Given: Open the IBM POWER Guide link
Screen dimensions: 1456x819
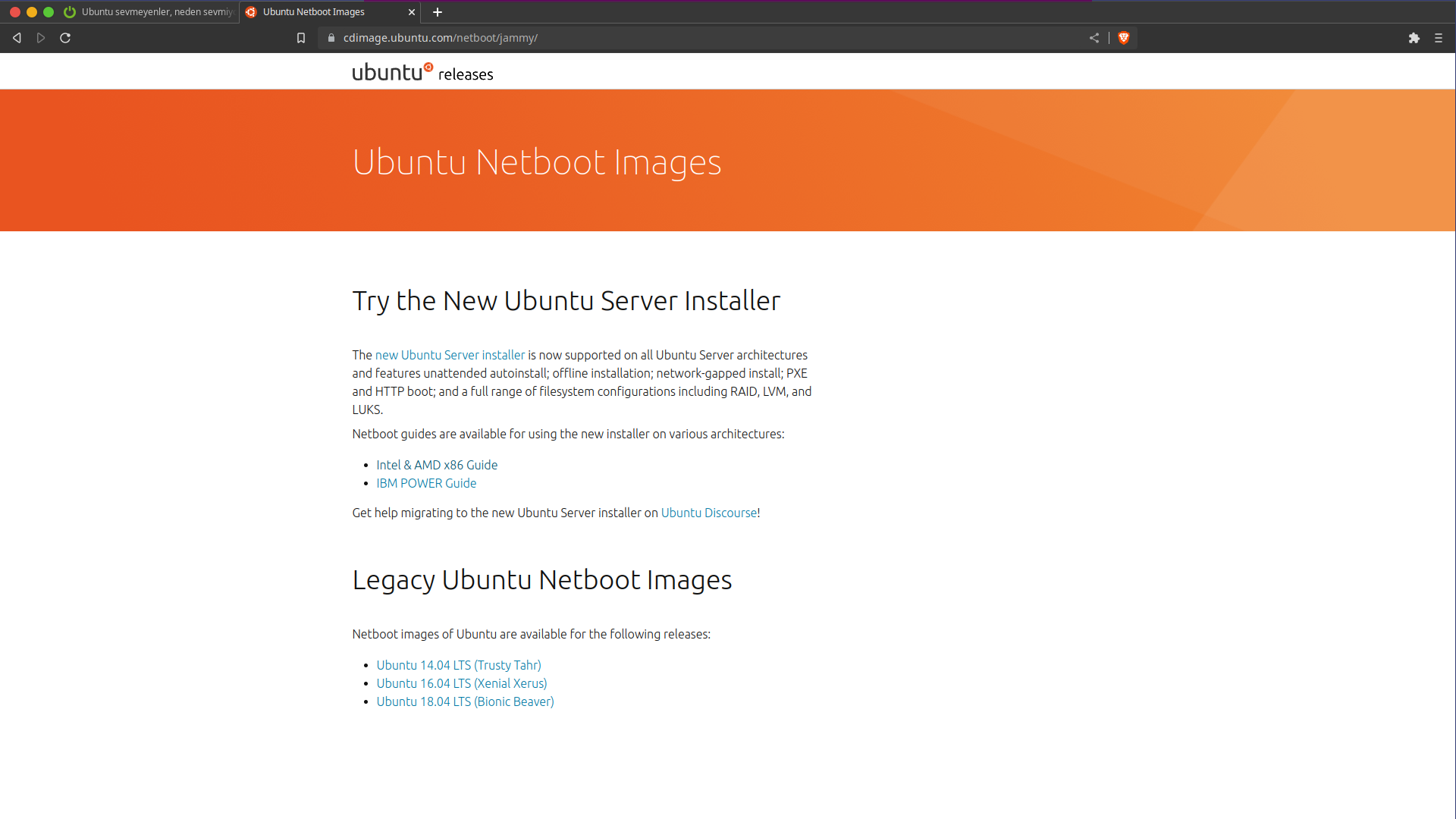Looking at the screenshot, I should [426, 483].
